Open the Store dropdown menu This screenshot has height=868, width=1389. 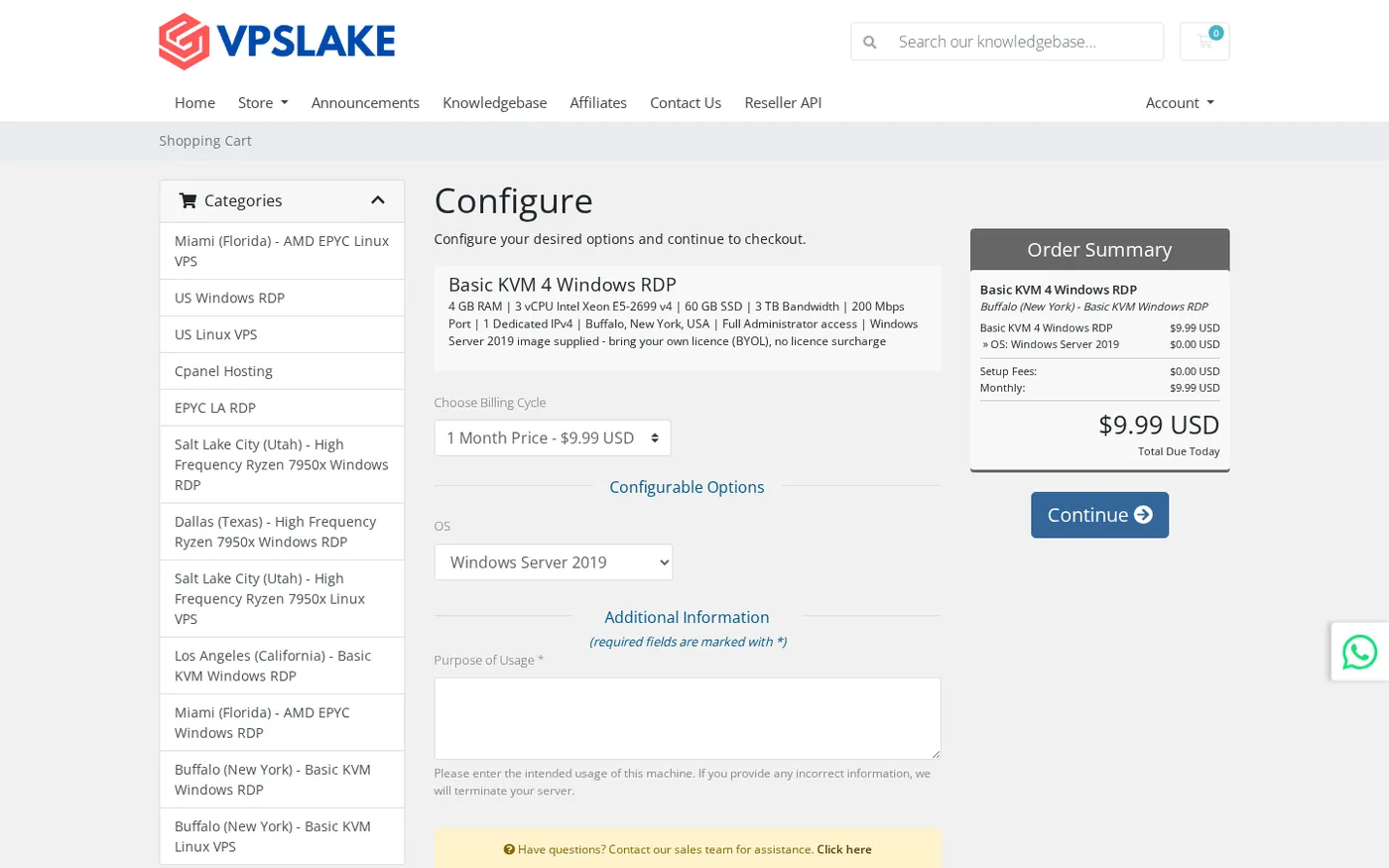(263, 102)
